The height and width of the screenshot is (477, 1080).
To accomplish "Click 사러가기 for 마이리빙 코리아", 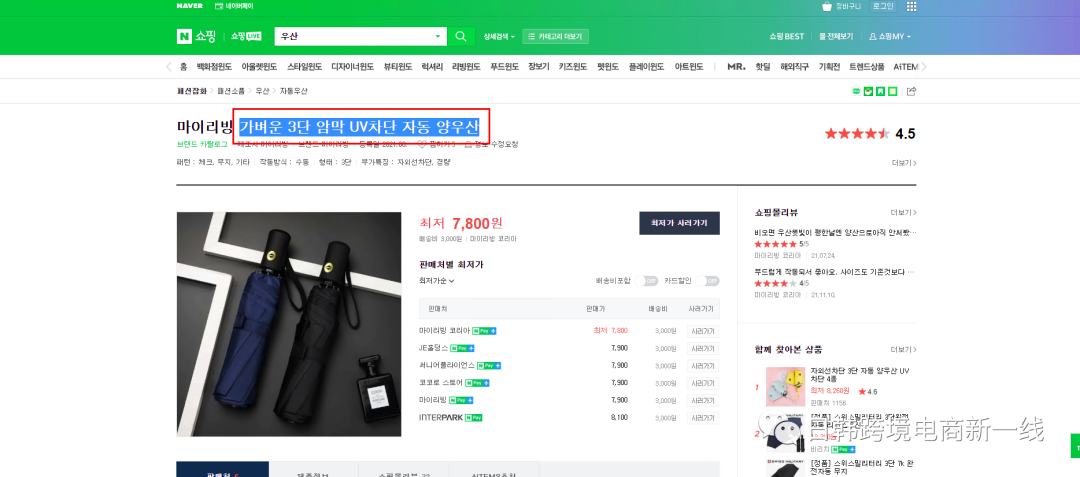I will (703, 331).
